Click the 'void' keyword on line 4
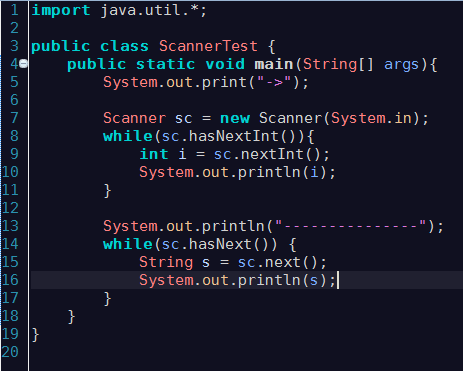 click(x=225, y=64)
